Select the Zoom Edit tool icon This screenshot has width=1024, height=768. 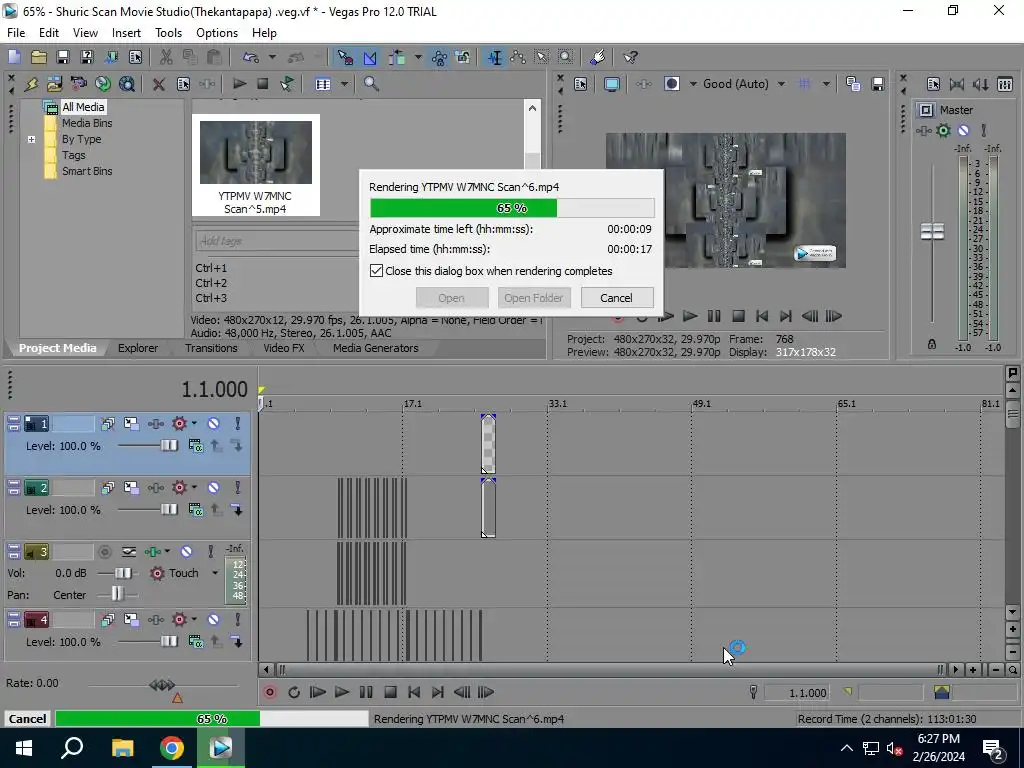(566, 57)
